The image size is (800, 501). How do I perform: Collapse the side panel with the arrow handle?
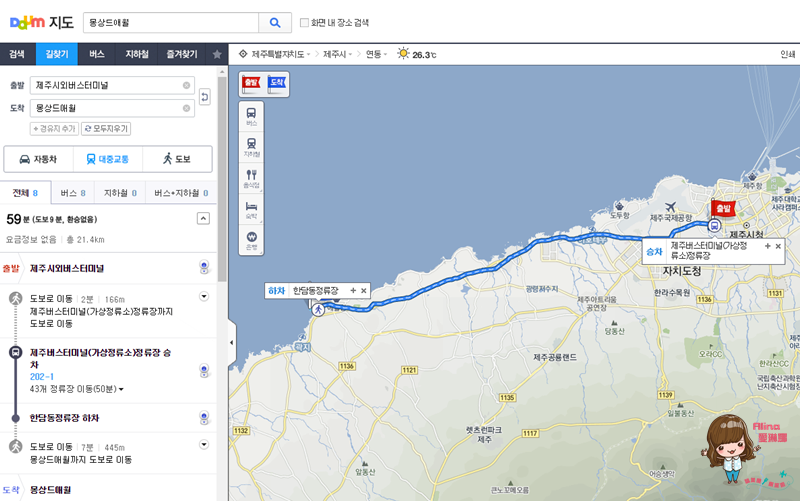tap(232, 342)
